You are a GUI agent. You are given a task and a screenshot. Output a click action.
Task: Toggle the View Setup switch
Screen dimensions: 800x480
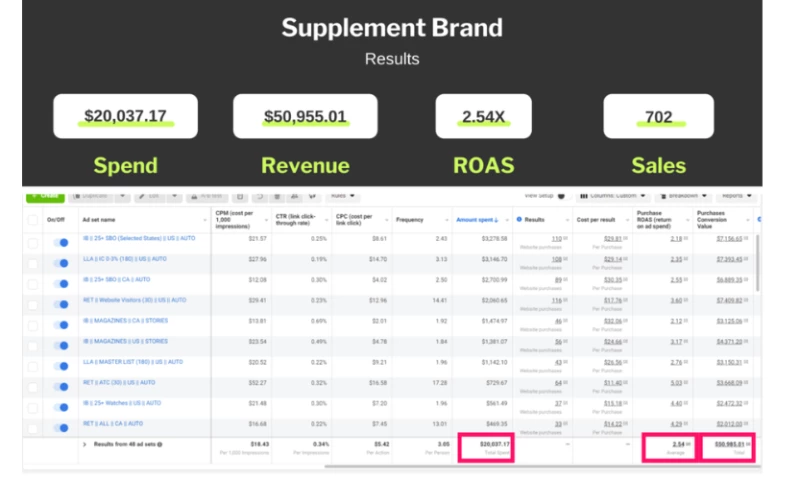point(562,196)
